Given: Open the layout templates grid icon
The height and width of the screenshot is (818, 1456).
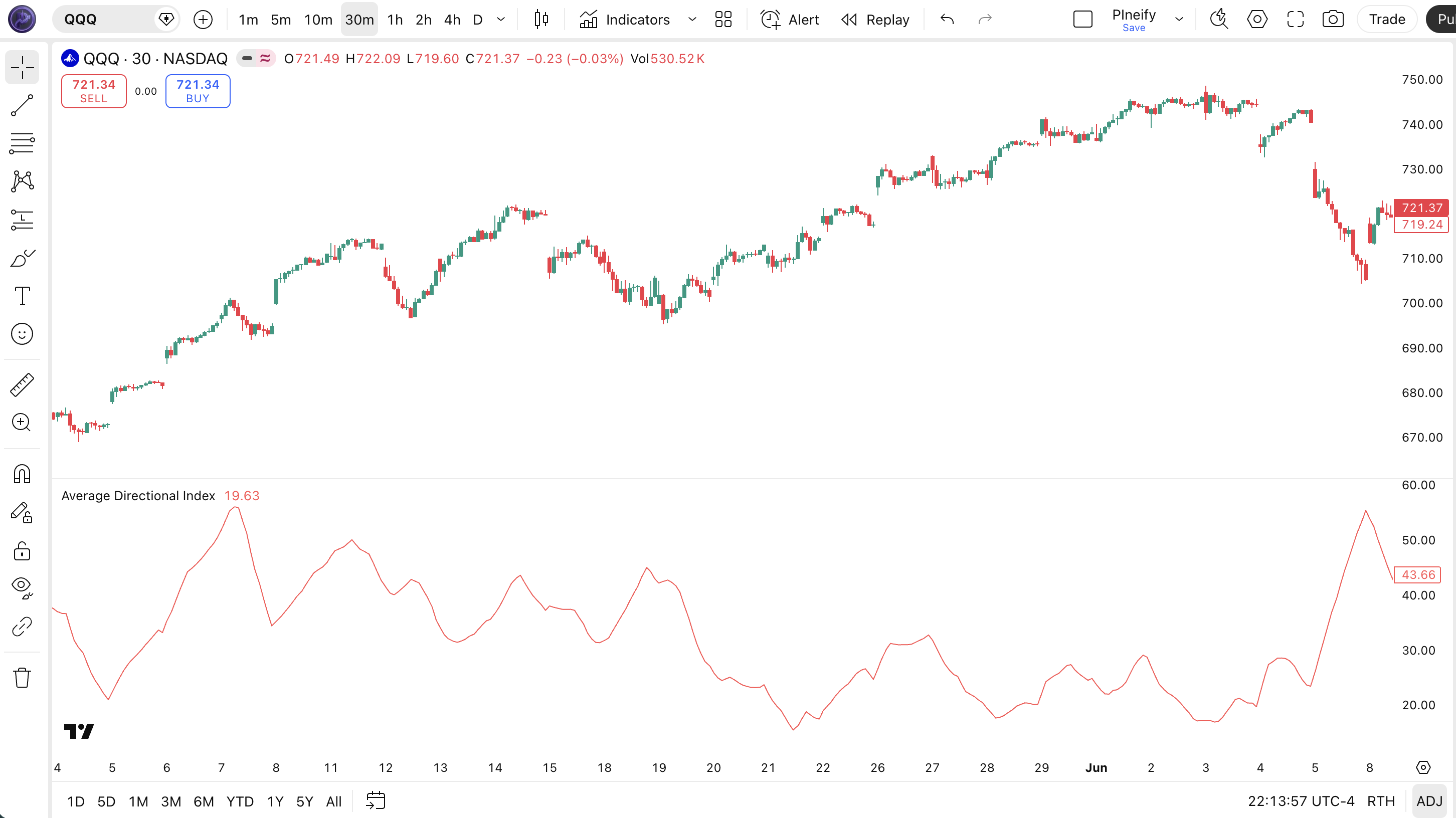Looking at the screenshot, I should pos(723,19).
